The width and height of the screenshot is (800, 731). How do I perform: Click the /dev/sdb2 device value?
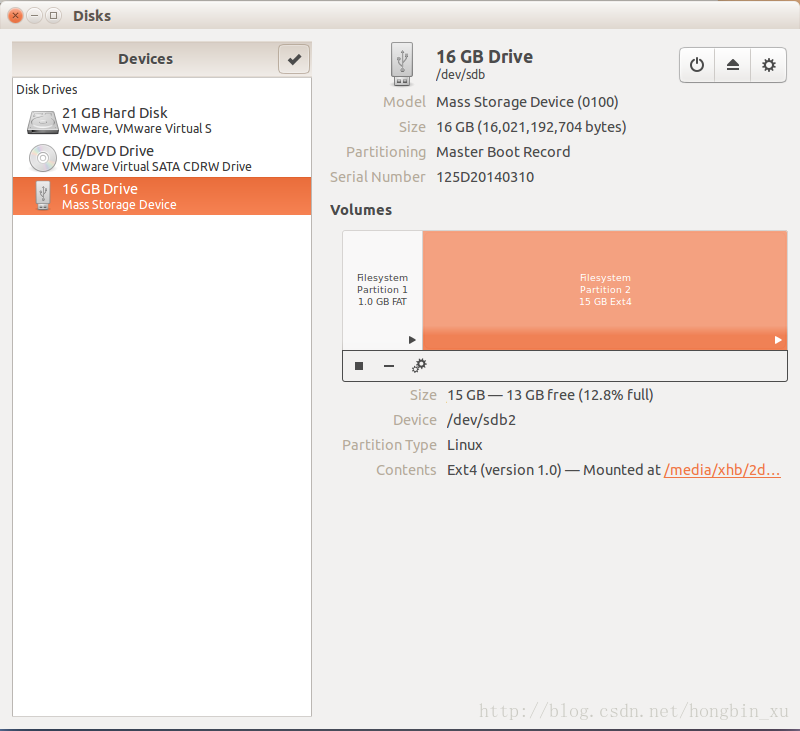coord(482,420)
